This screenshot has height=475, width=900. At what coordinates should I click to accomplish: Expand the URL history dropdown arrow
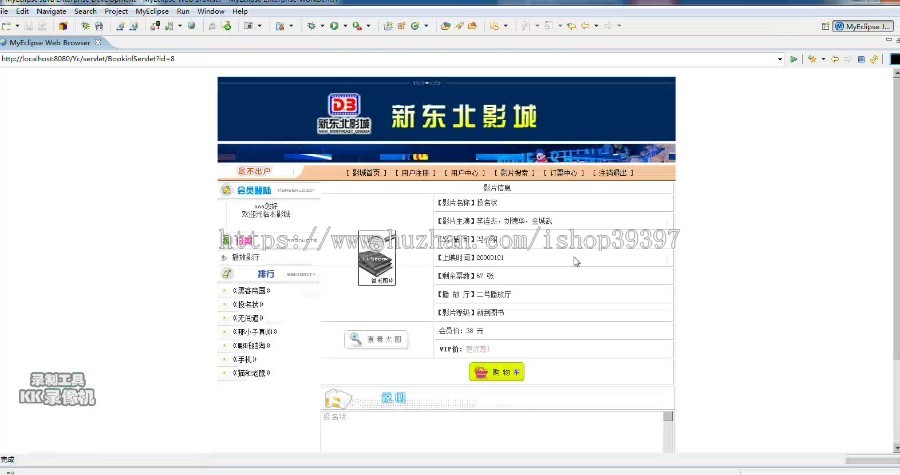coord(779,59)
